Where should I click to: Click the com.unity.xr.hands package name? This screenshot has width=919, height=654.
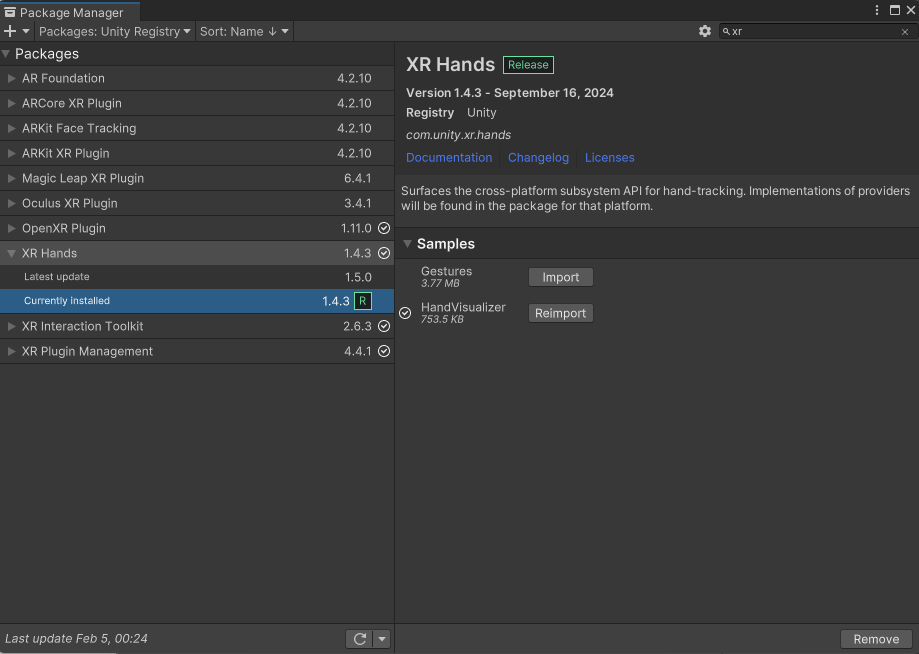point(458,135)
